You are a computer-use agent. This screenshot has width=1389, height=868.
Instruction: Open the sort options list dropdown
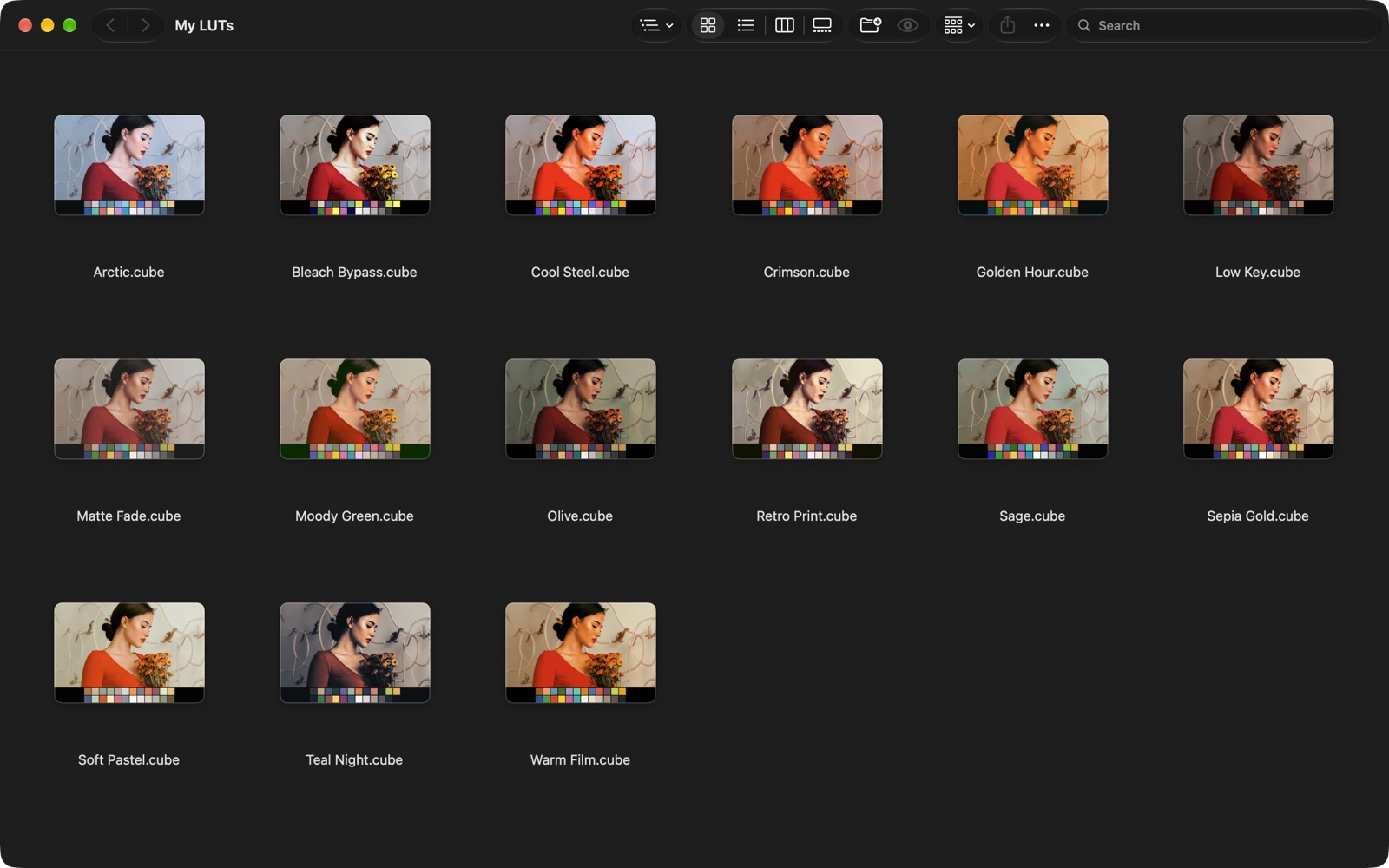click(656, 25)
